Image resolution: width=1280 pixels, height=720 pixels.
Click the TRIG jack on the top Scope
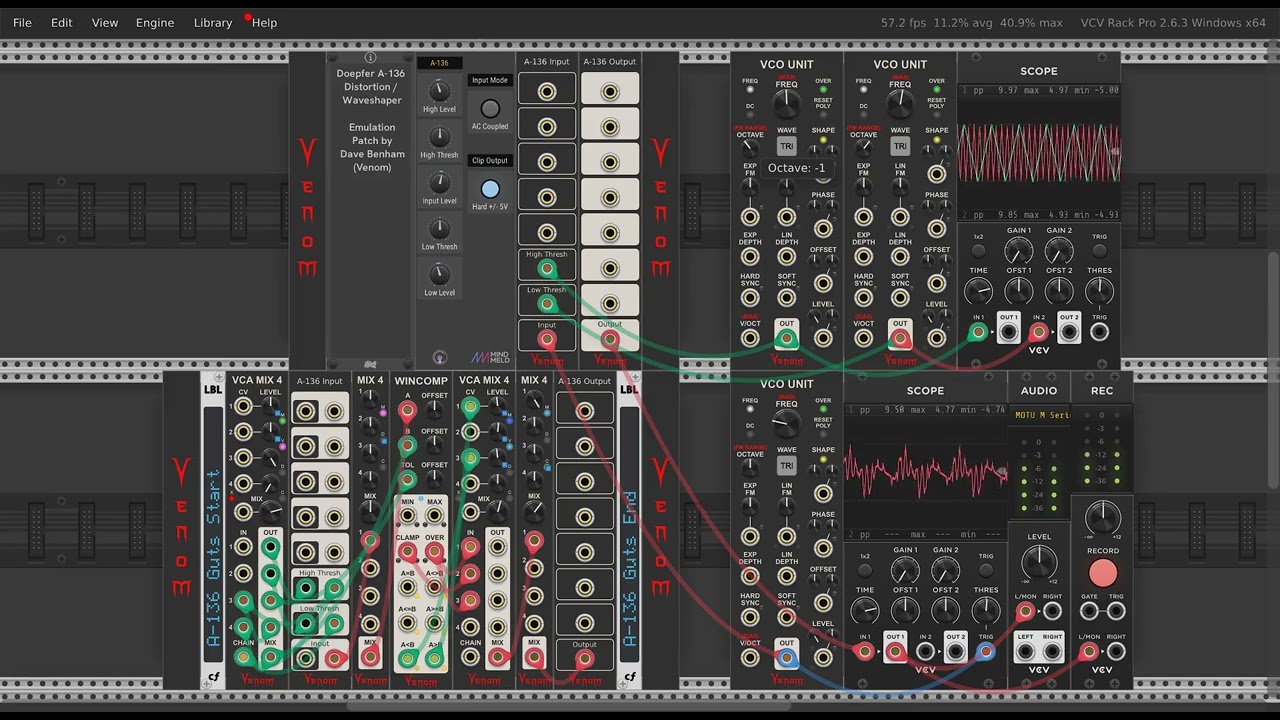tap(1099, 331)
